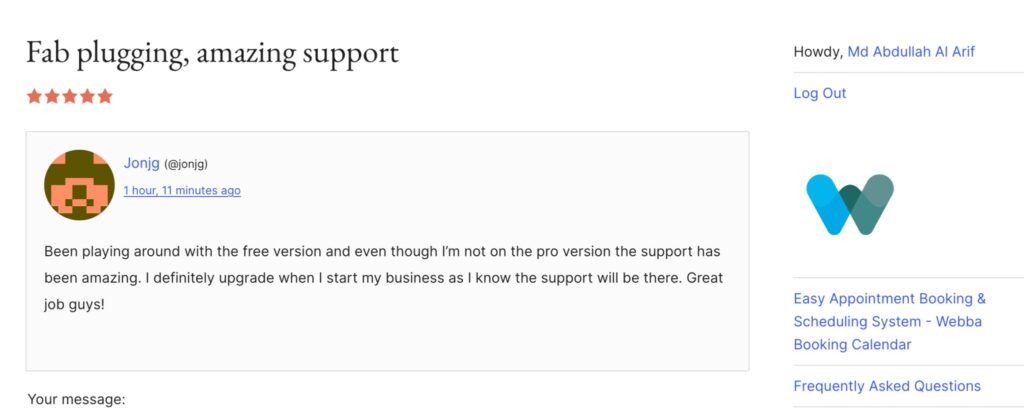Click the Webba blue-green W logo
This screenshot has width=1024, height=409.
tap(850, 204)
